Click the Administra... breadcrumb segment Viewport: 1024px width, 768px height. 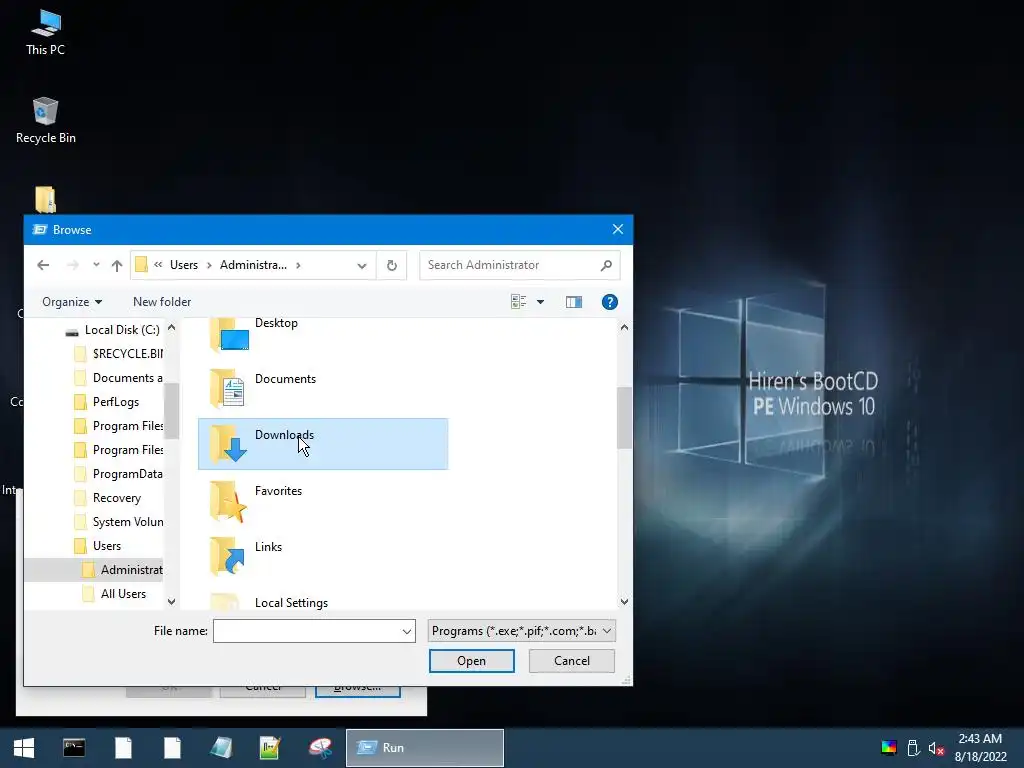(253, 265)
